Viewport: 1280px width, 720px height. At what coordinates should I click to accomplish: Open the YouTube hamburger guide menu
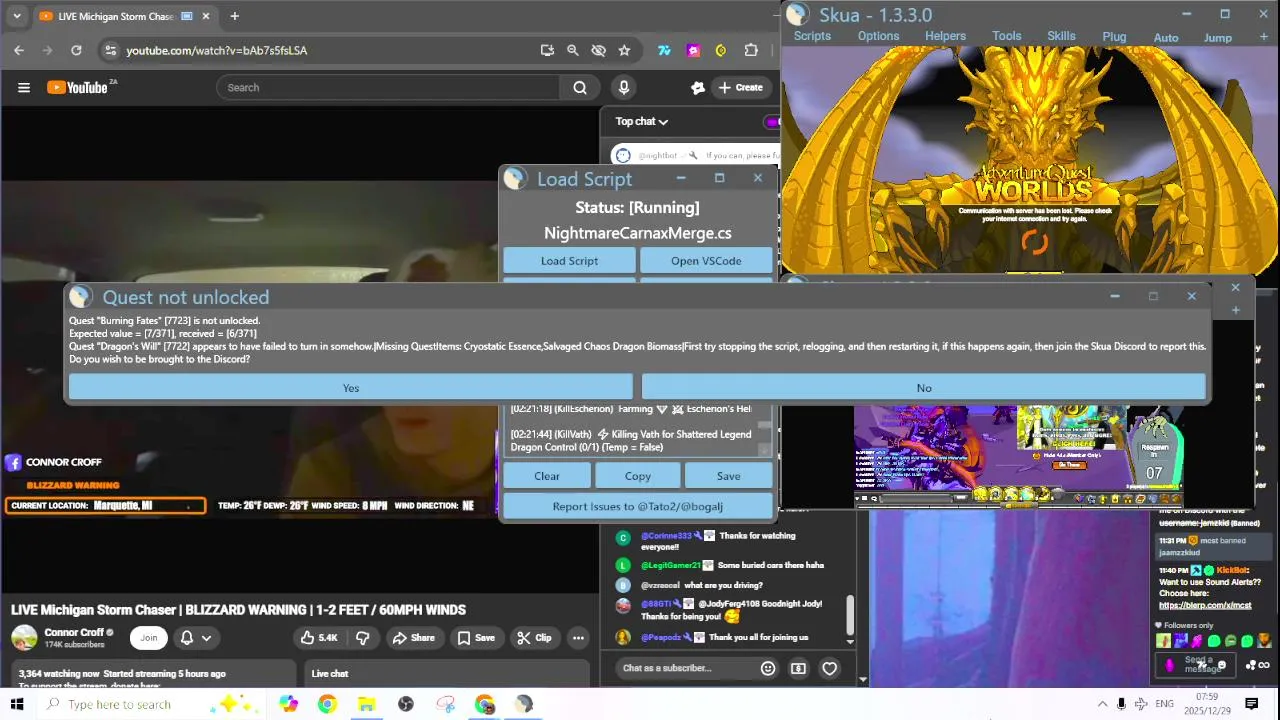pos(23,88)
